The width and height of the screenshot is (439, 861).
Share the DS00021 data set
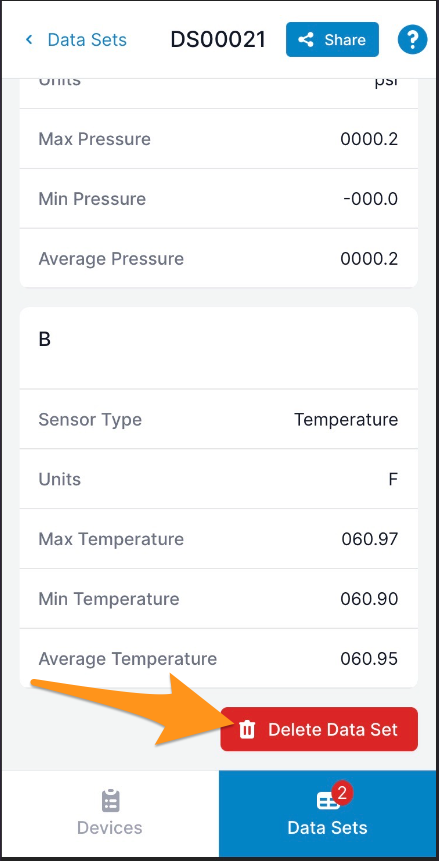[x=332, y=40]
